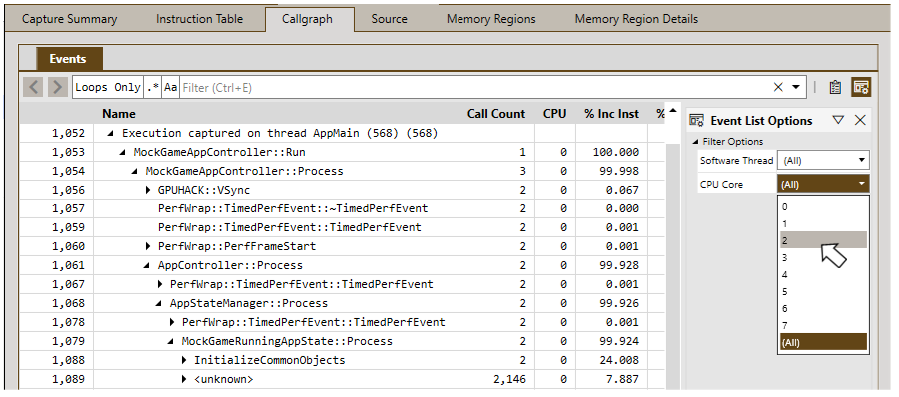
Task: Click row number 1,052
Action: point(68,133)
